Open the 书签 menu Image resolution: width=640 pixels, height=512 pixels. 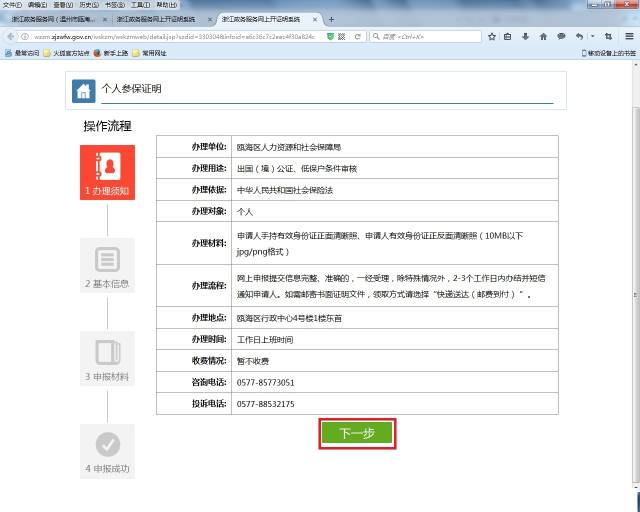coord(115,5)
